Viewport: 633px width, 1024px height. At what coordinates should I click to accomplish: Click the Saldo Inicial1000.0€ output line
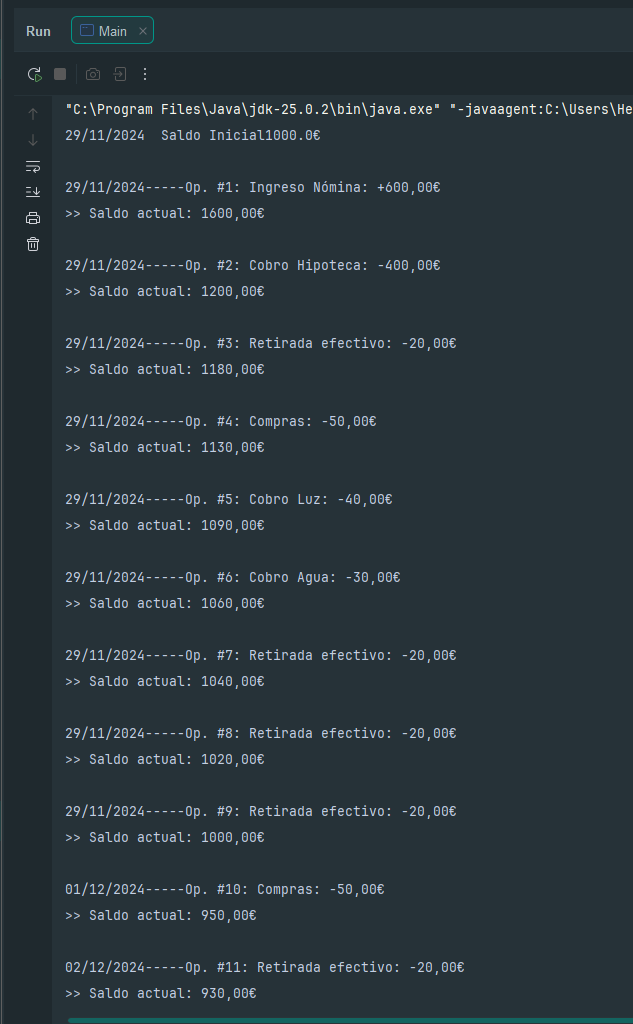[x=193, y=136]
